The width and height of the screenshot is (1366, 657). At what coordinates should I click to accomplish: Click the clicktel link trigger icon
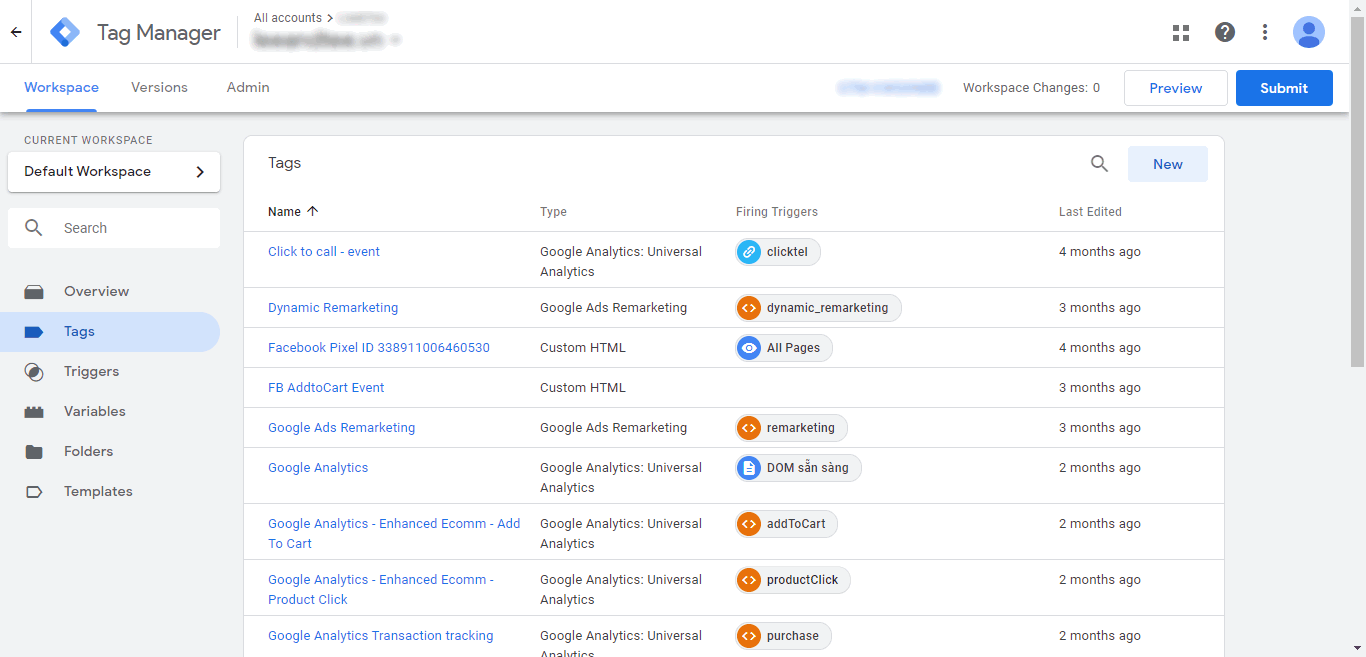tap(749, 252)
